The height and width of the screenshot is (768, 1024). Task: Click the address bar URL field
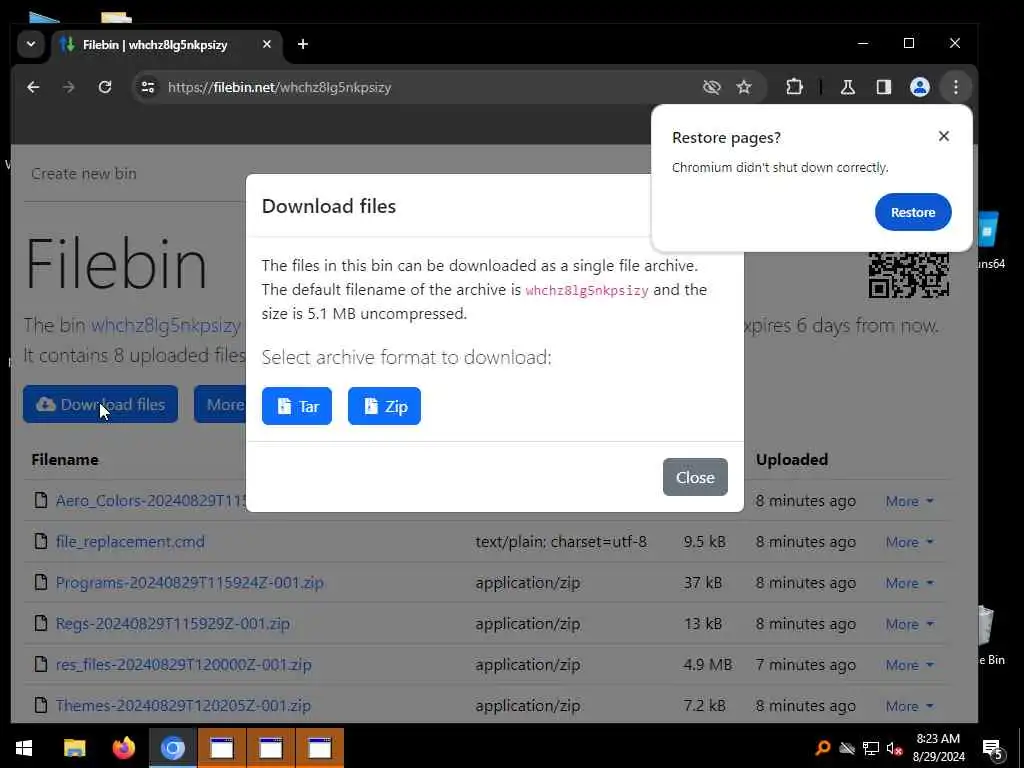point(418,87)
